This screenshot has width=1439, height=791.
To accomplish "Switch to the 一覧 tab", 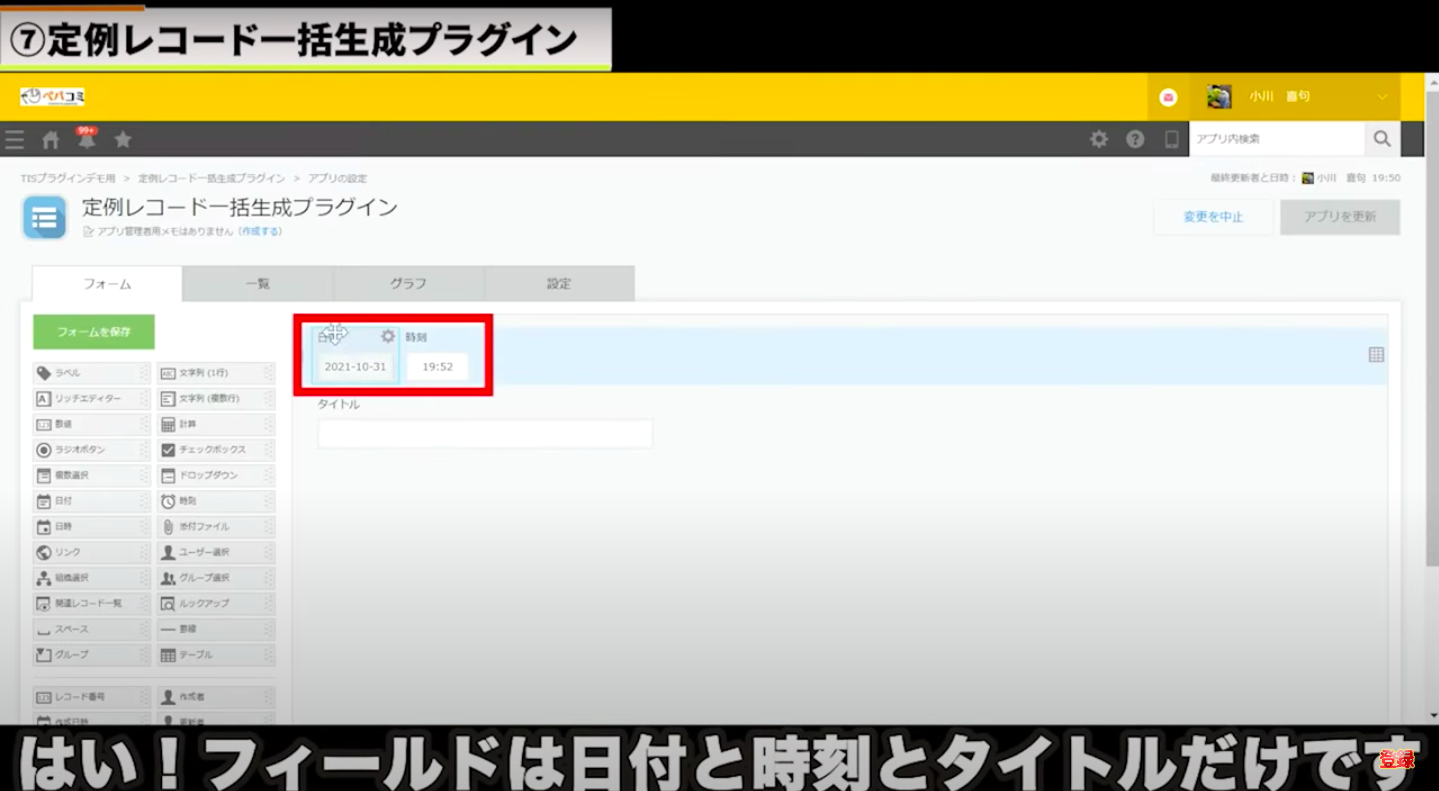I will tap(258, 284).
